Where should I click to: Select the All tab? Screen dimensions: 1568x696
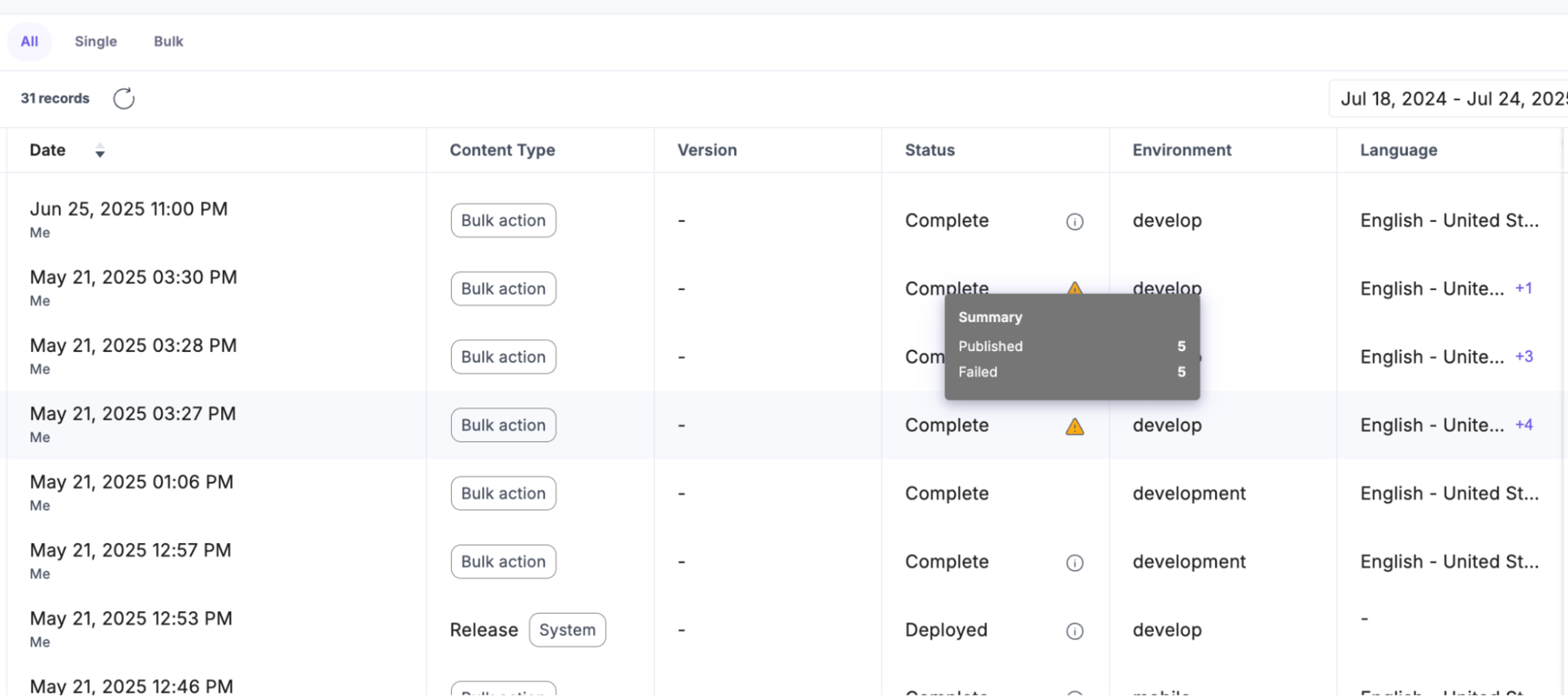29,41
